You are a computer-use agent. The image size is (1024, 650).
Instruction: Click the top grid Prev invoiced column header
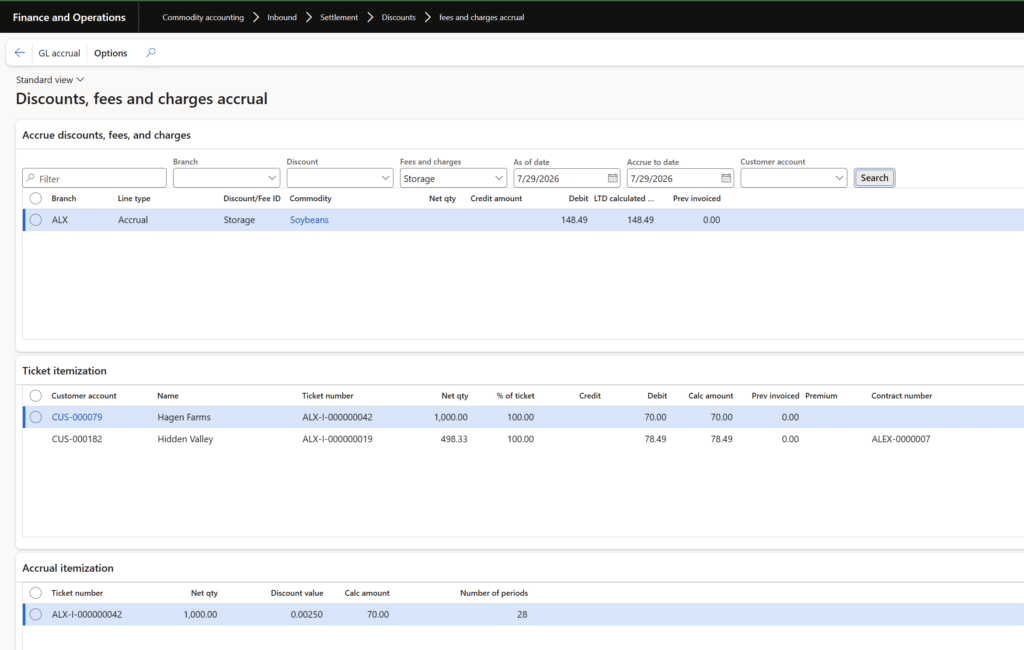pos(697,198)
